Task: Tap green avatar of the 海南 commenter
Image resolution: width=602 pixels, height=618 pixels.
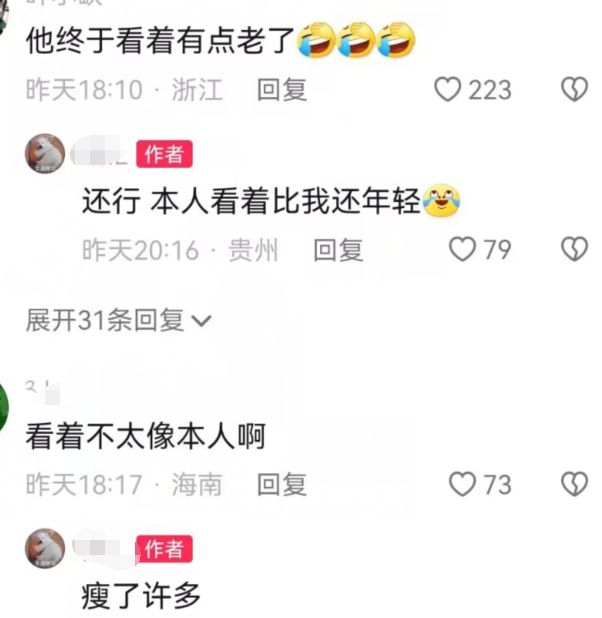Action: [x=3, y=406]
